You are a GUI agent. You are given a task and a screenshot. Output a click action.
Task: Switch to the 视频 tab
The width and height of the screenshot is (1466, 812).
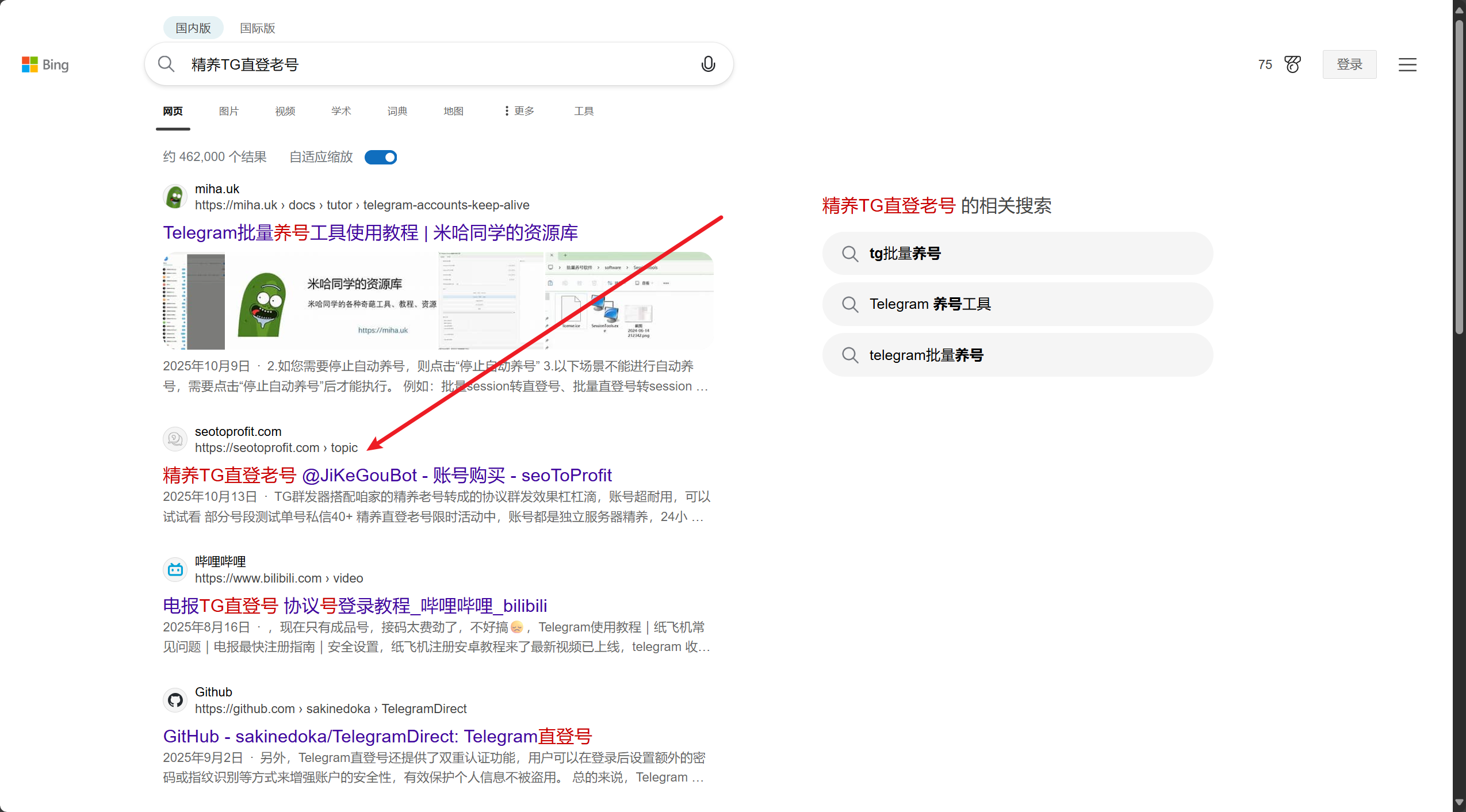point(285,111)
